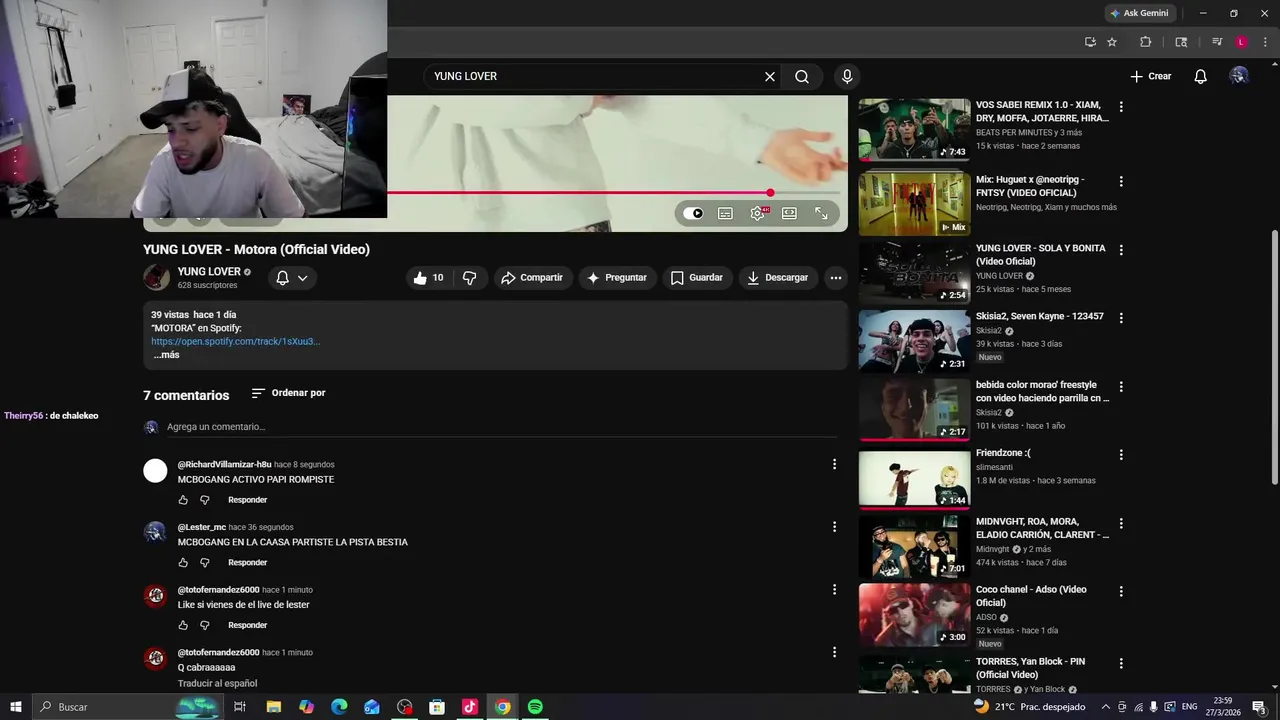
Task: Click the install app icon in address bar
Action: [x=1090, y=42]
